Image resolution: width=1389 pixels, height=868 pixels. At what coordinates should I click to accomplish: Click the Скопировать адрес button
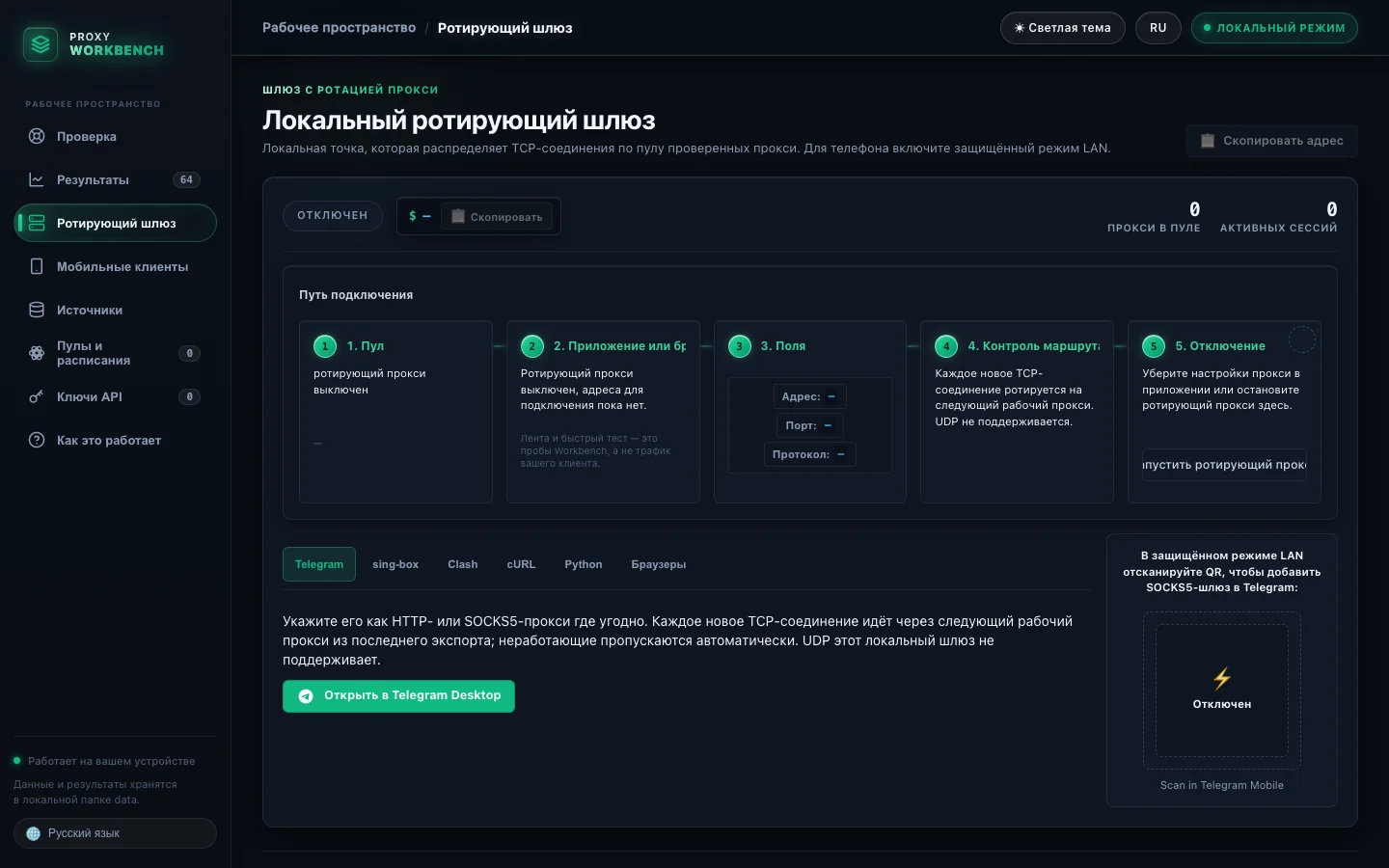1271,141
